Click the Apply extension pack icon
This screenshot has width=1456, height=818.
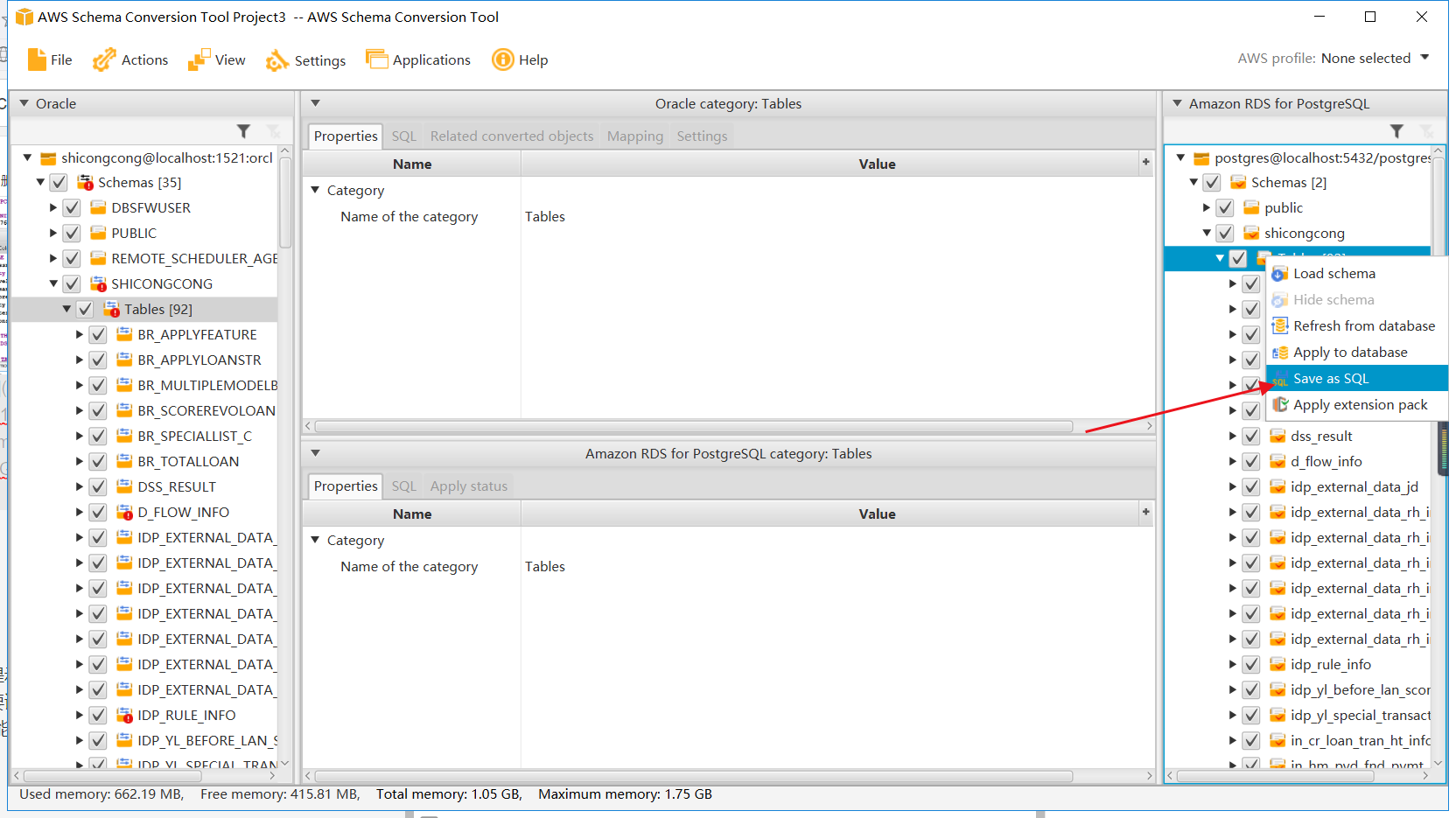pos(1279,405)
